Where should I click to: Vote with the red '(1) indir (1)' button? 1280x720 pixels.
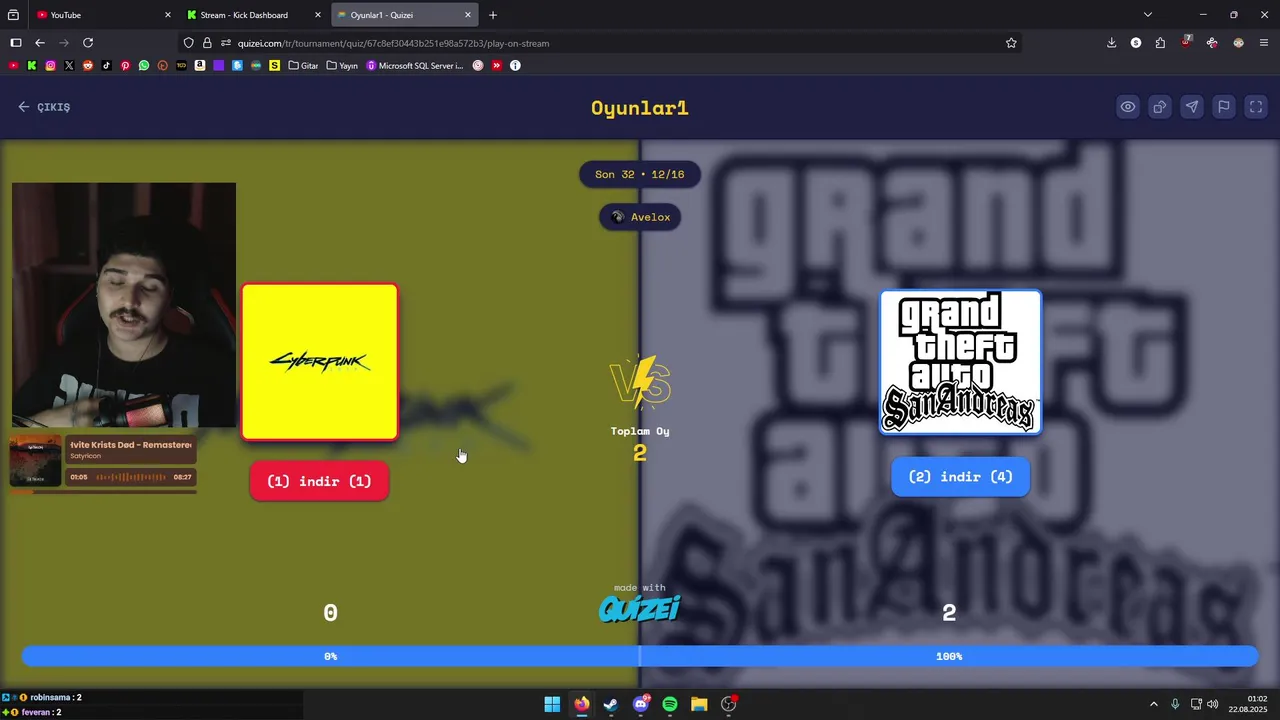pos(319,481)
